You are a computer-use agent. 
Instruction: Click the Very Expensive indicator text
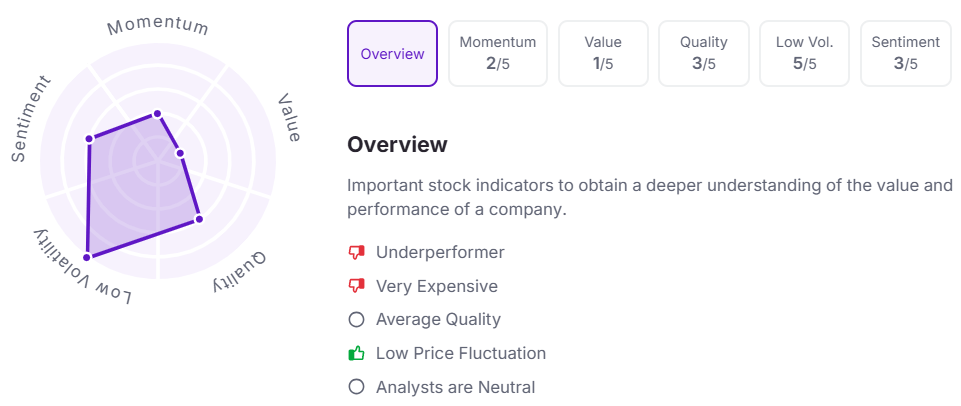pyautogui.click(x=437, y=286)
